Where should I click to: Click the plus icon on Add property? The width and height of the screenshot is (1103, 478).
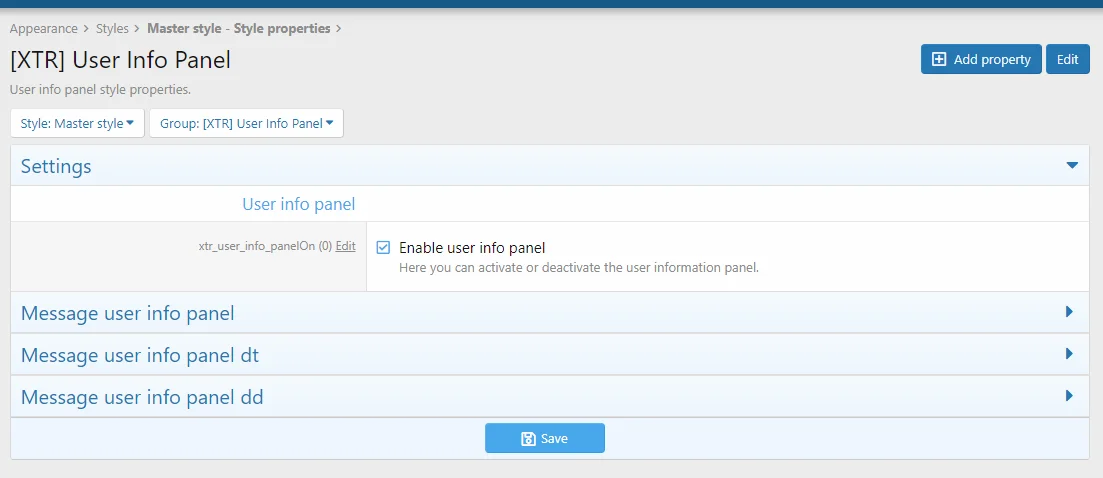pyautogui.click(x=939, y=60)
